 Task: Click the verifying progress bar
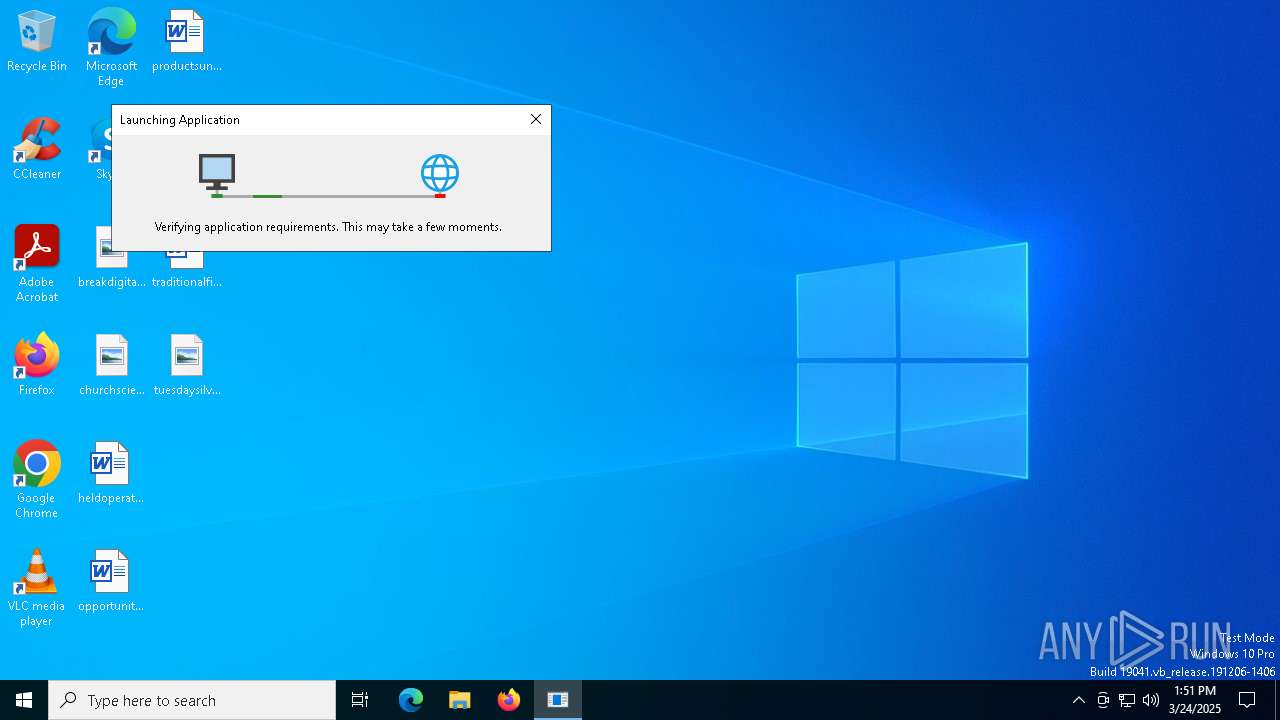(328, 196)
